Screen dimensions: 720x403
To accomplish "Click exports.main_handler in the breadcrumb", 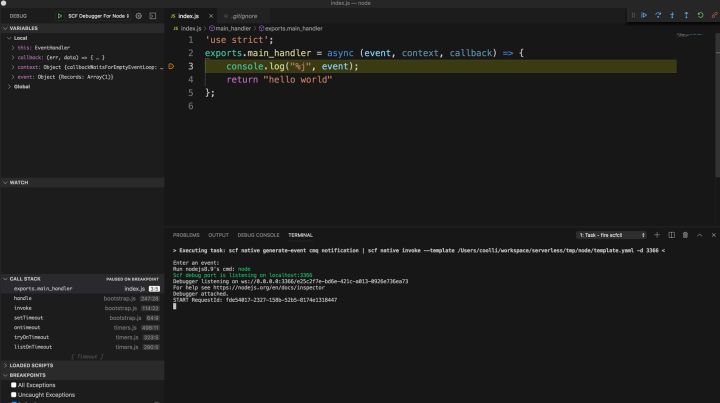I will click(x=291, y=28).
